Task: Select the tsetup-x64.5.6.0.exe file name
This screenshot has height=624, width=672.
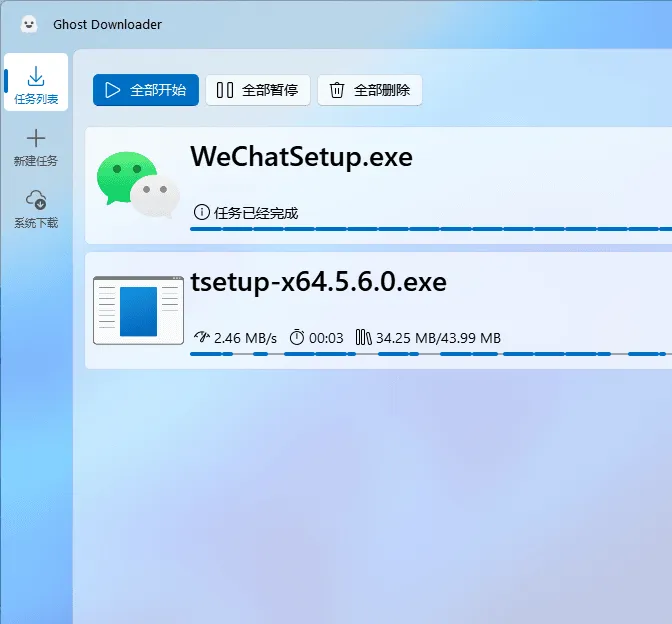Action: pos(318,282)
